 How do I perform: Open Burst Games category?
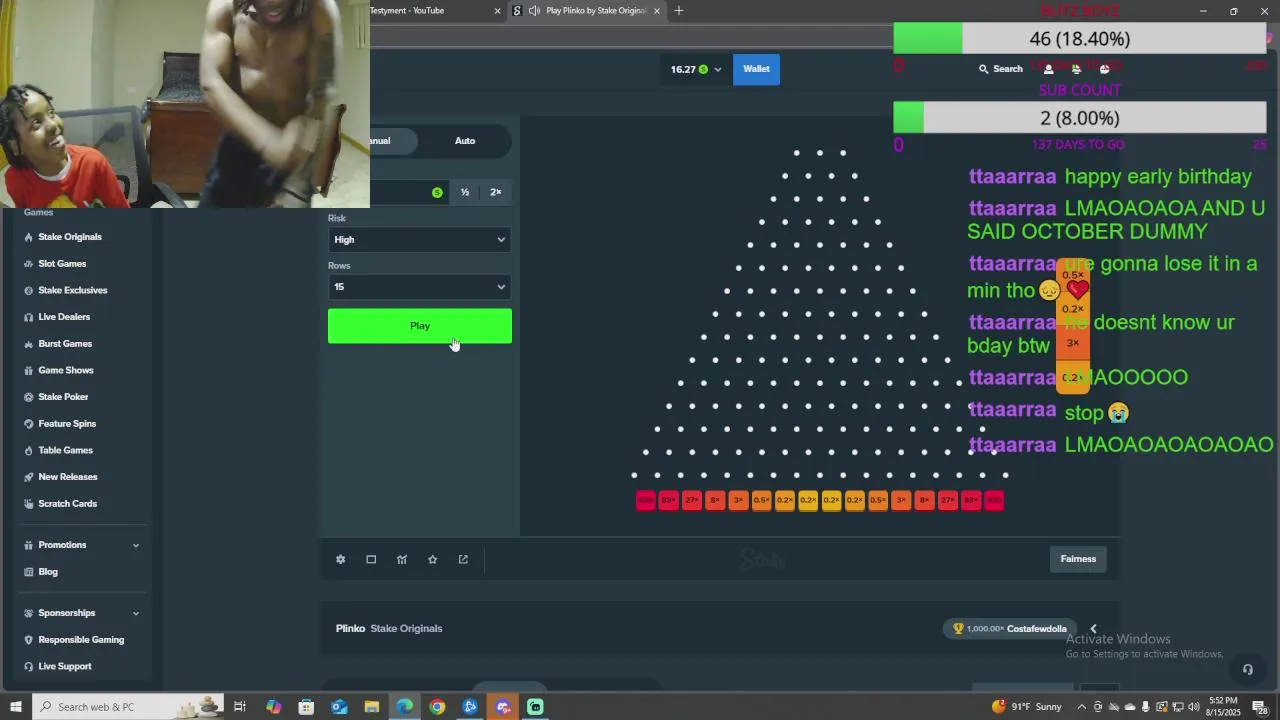tap(65, 344)
